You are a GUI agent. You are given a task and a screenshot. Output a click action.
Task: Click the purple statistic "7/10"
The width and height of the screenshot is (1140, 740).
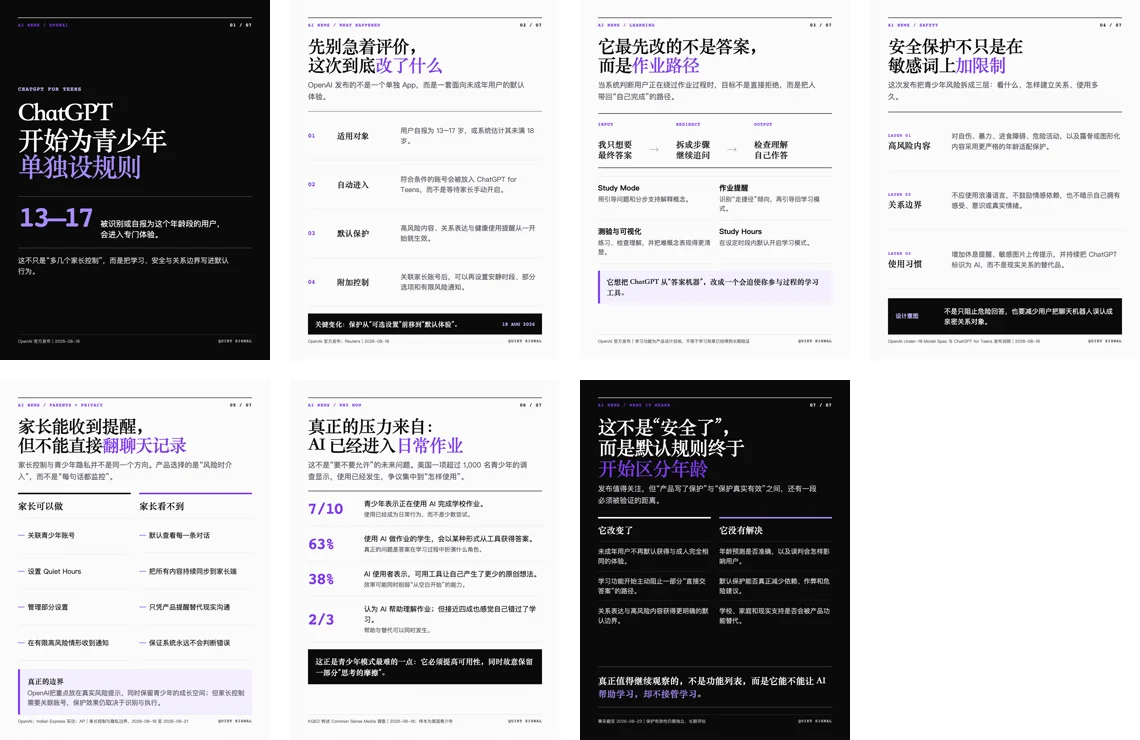pyautogui.click(x=325, y=509)
